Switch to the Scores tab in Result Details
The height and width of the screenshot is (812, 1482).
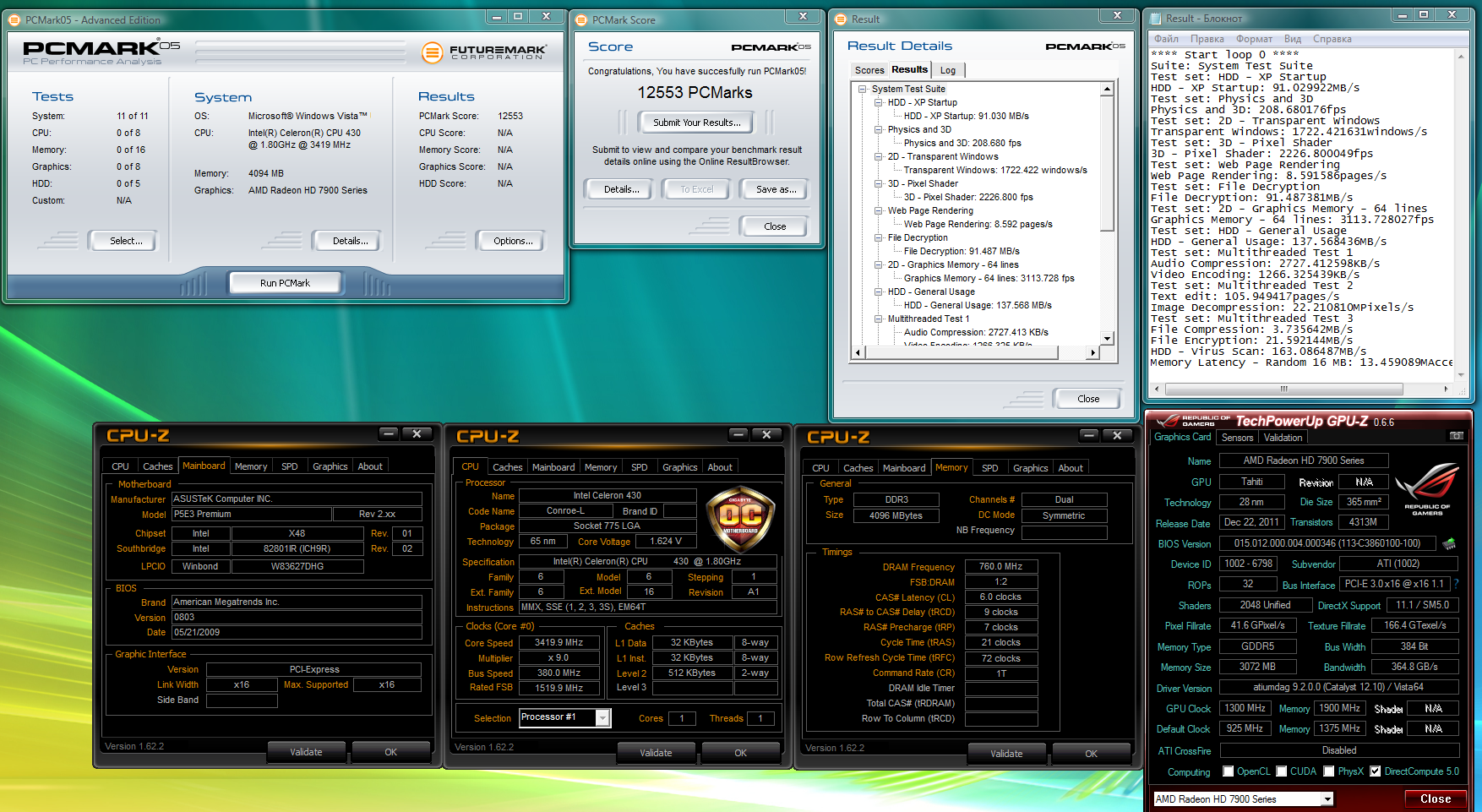point(869,70)
